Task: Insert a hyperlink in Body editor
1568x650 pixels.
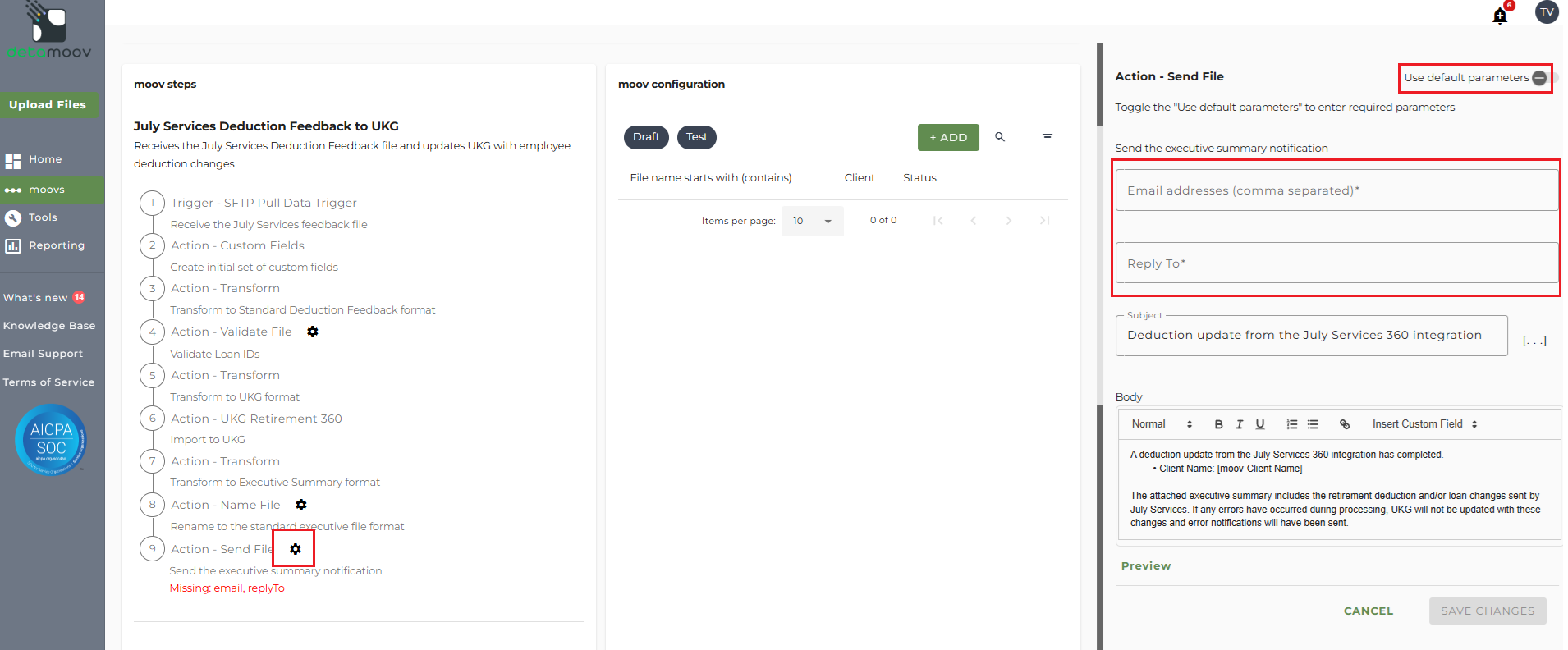Action: tap(1345, 424)
